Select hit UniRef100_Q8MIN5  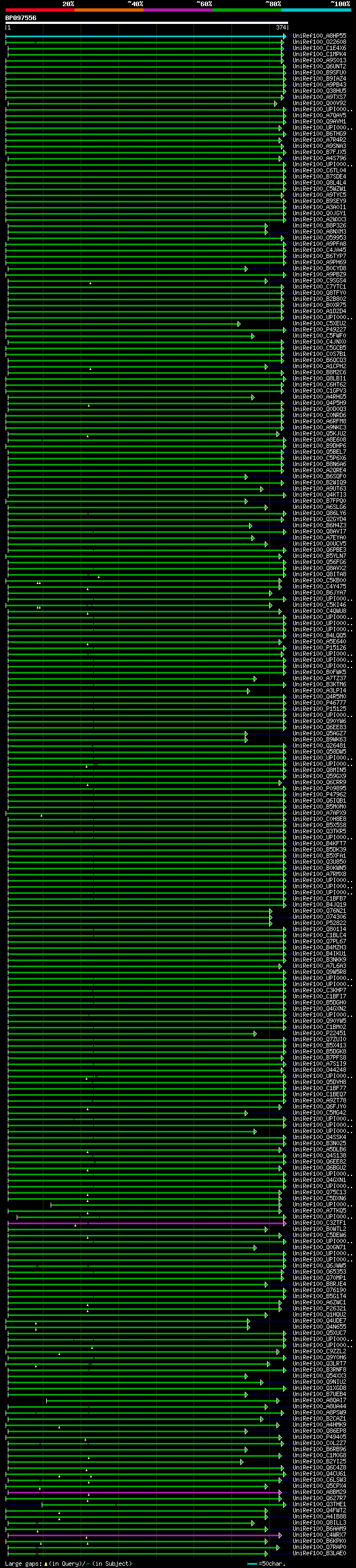click(x=319, y=770)
